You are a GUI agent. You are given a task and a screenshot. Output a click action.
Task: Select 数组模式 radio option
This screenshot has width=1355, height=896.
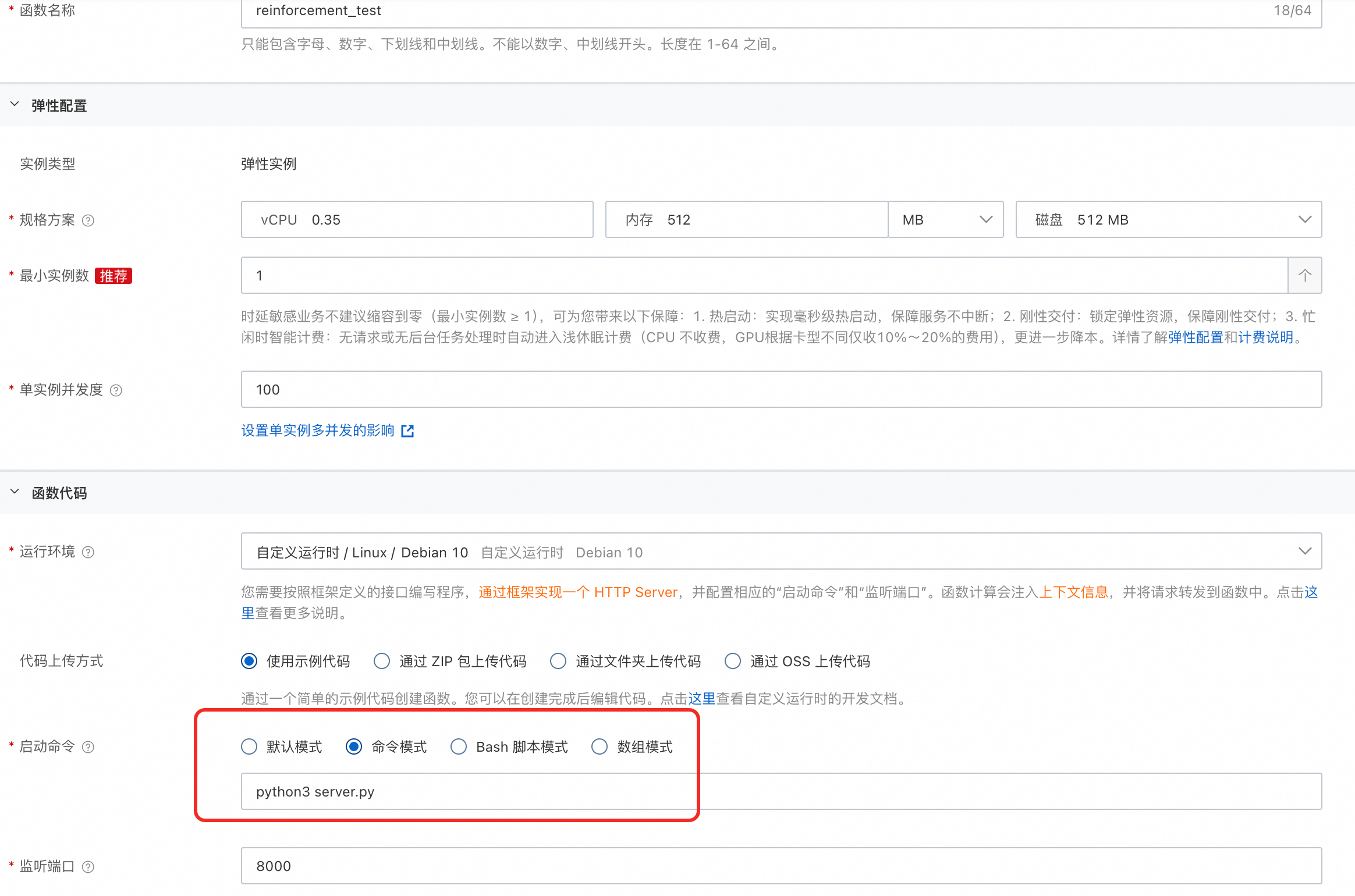pos(600,746)
